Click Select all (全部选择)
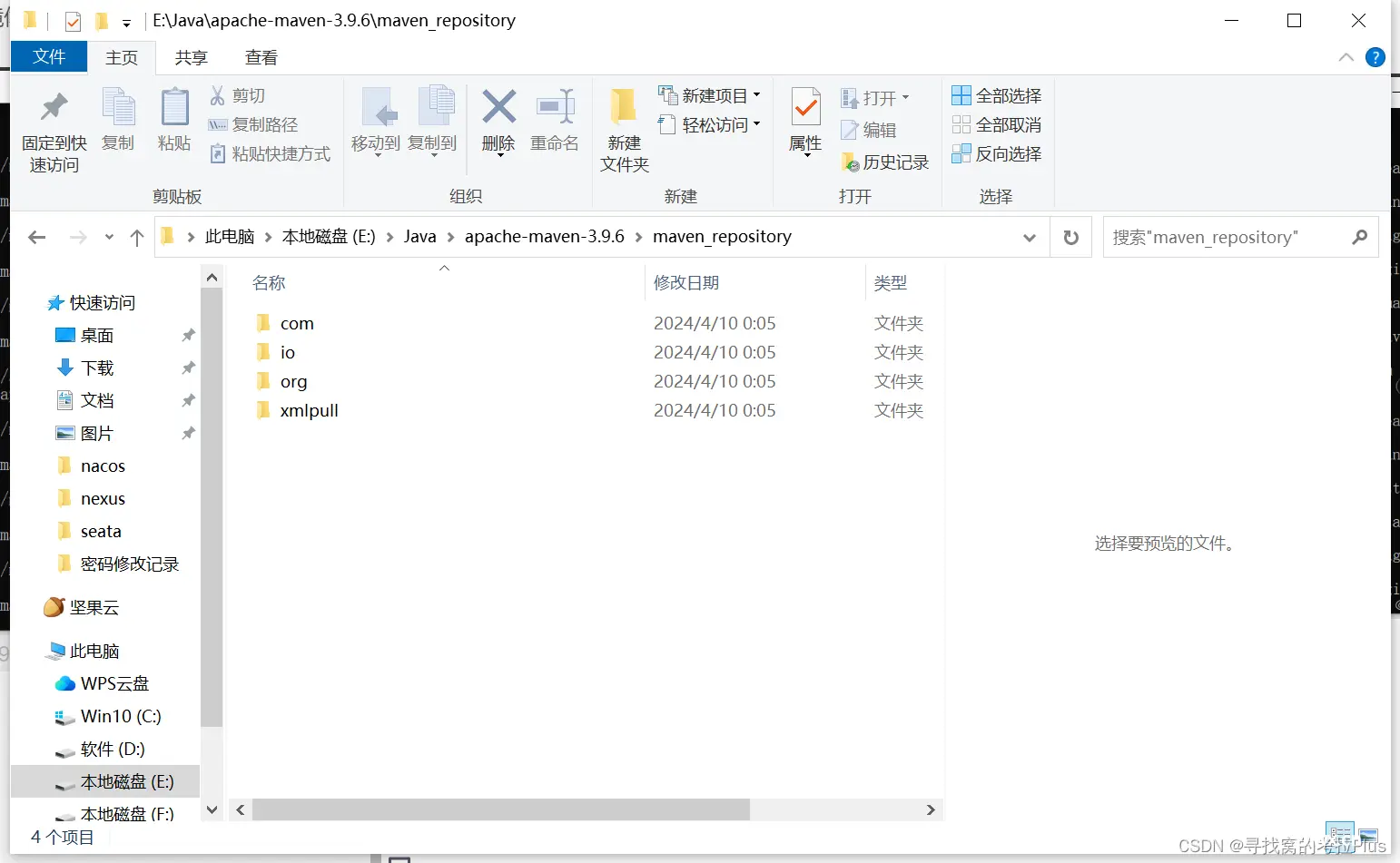 coord(997,95)
